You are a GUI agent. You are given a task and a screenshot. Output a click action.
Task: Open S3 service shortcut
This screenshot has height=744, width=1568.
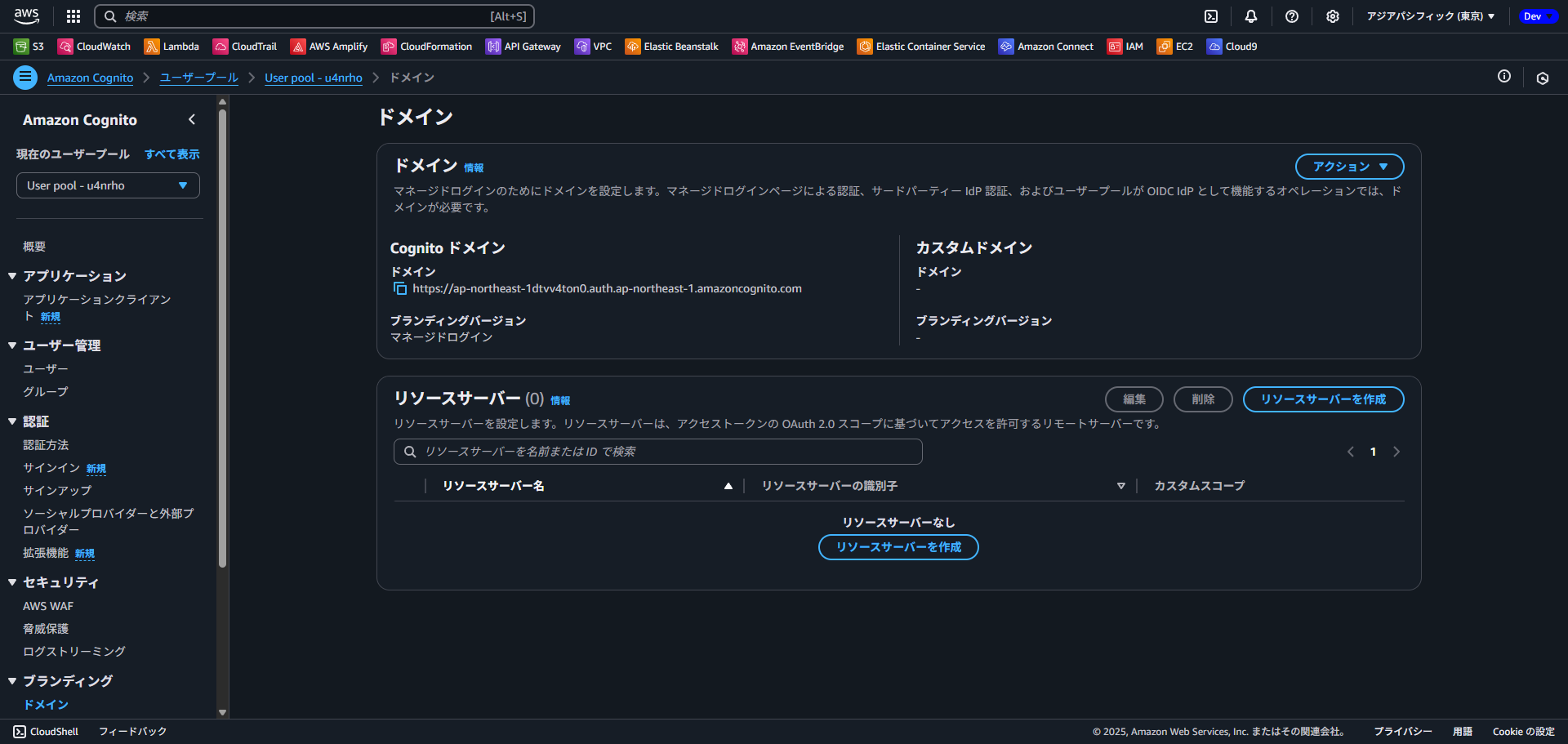tap(29, 47)
